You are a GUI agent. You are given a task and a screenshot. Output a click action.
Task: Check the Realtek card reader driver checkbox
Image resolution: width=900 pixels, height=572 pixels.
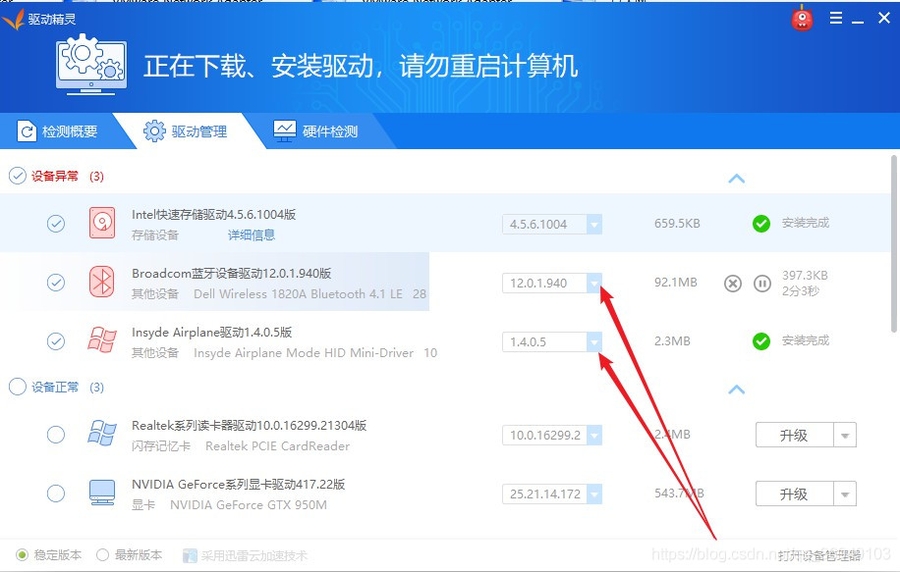click(x=56, y=434)
